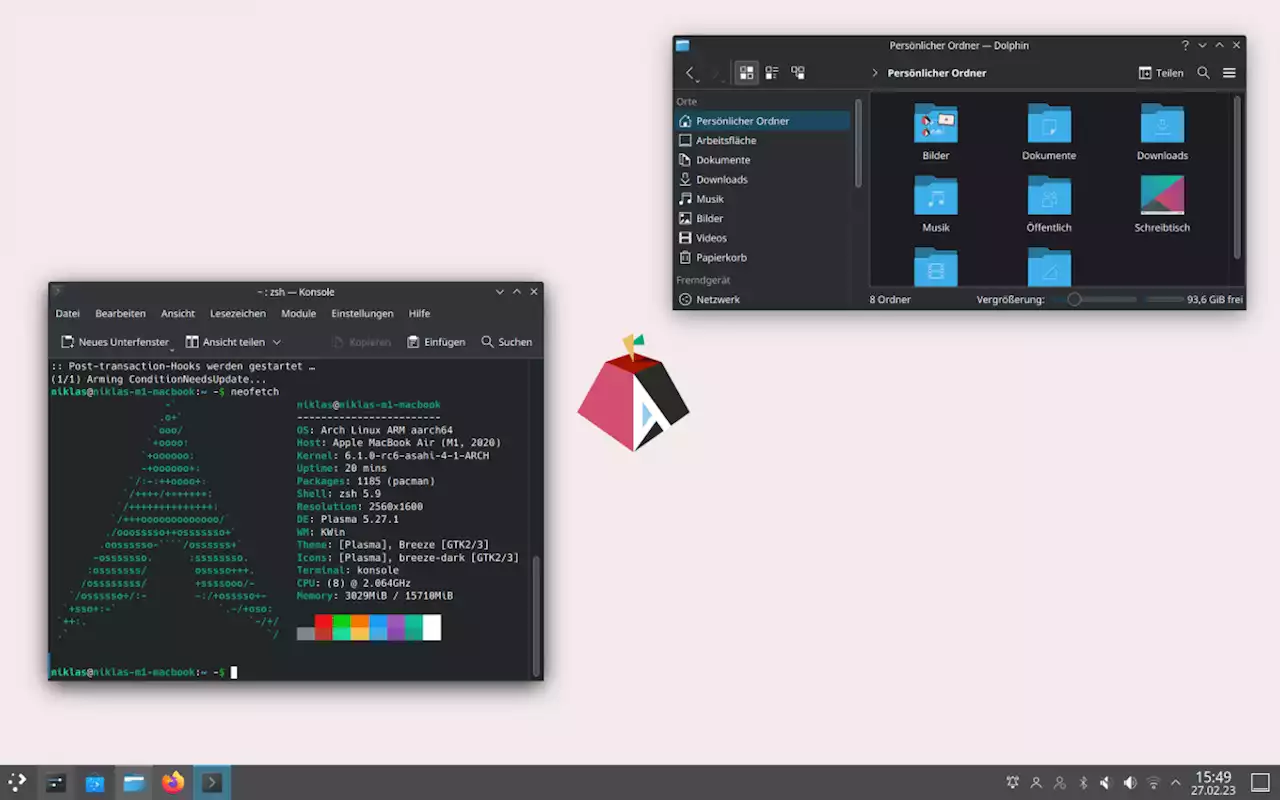Expand hidden system tray icons arrow
The height and width of the screenshot is (800, 1280).
click(1175, 783)
